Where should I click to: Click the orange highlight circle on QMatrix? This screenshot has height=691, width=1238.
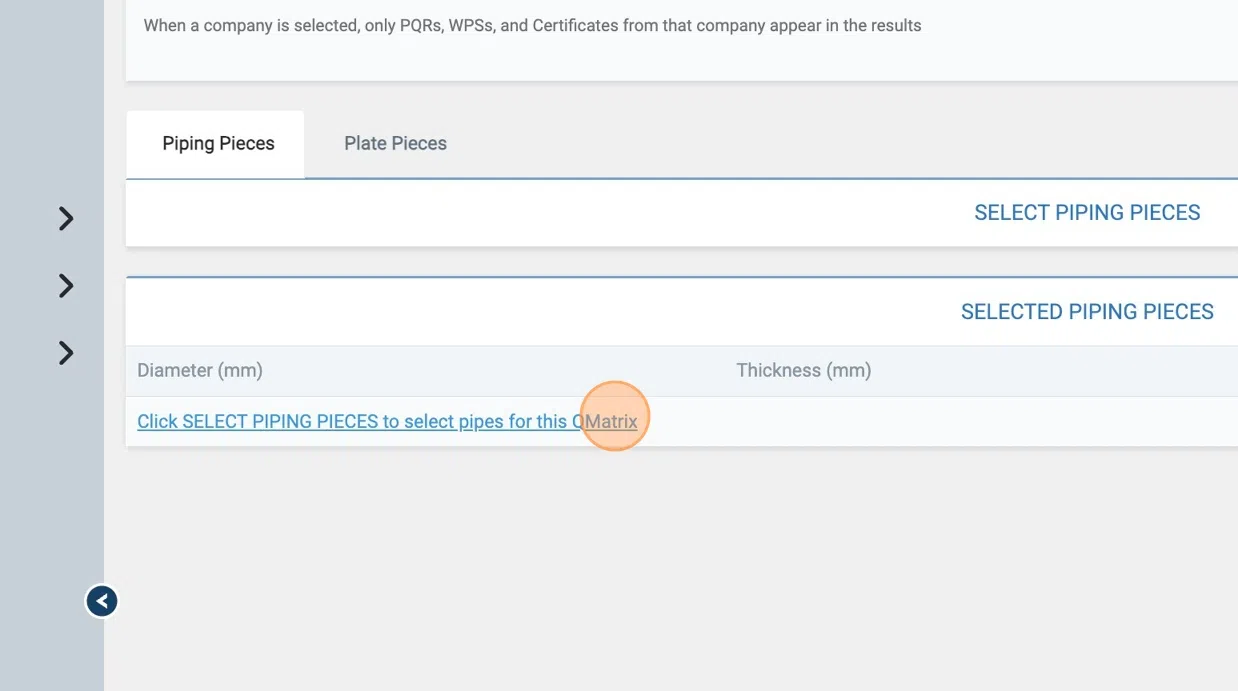[614, 416]
